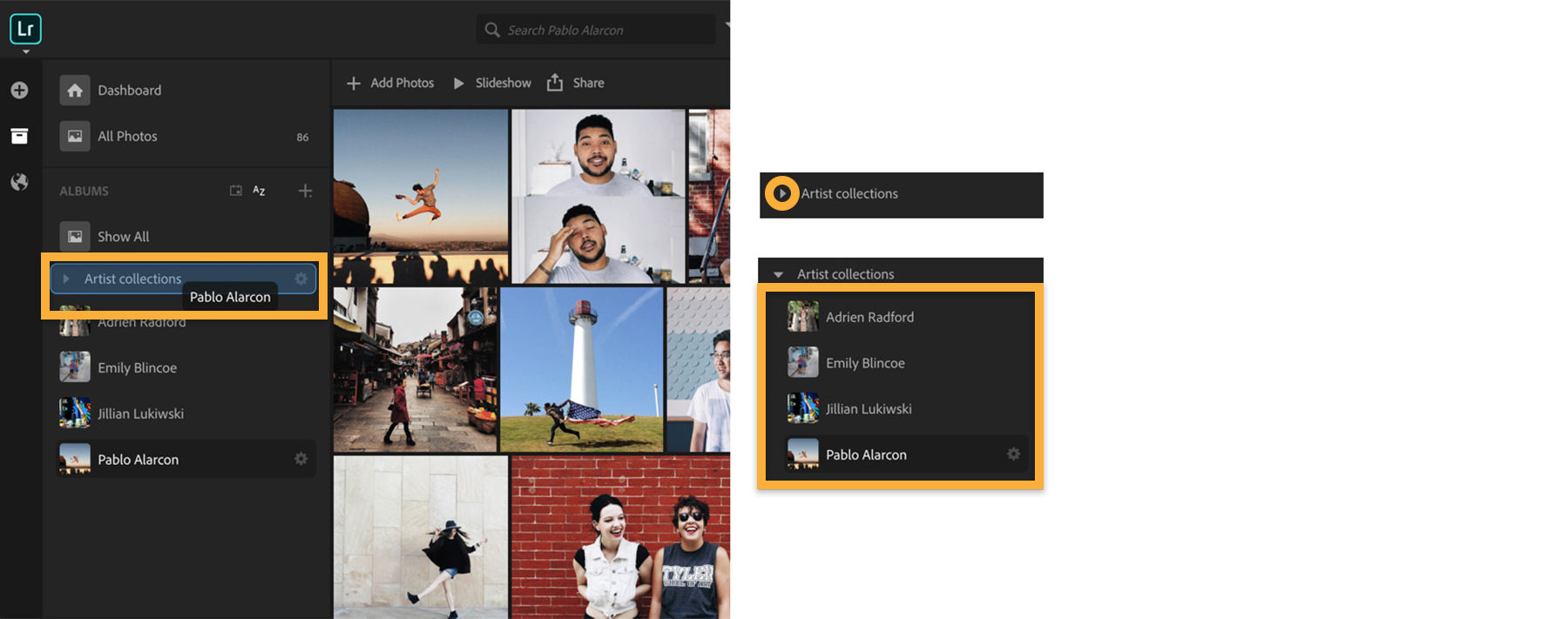
Task: Select Pablo Alarcon in the callout list
Action: (906, 454)
